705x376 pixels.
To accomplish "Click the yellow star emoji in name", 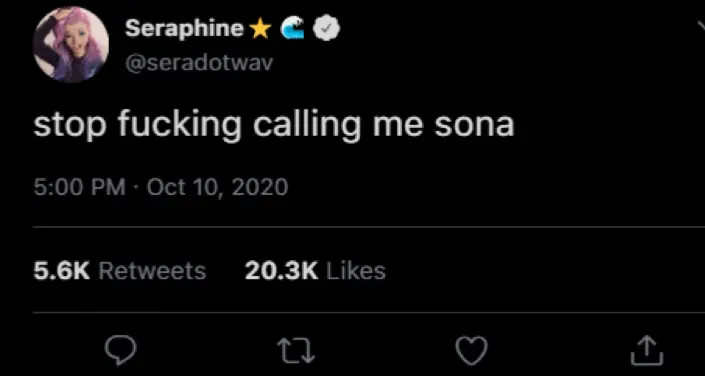I will (x=260, y=30).
